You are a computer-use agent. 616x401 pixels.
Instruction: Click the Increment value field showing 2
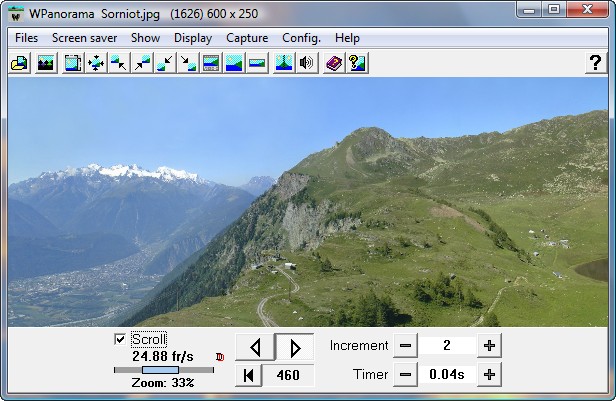point(447,345)
